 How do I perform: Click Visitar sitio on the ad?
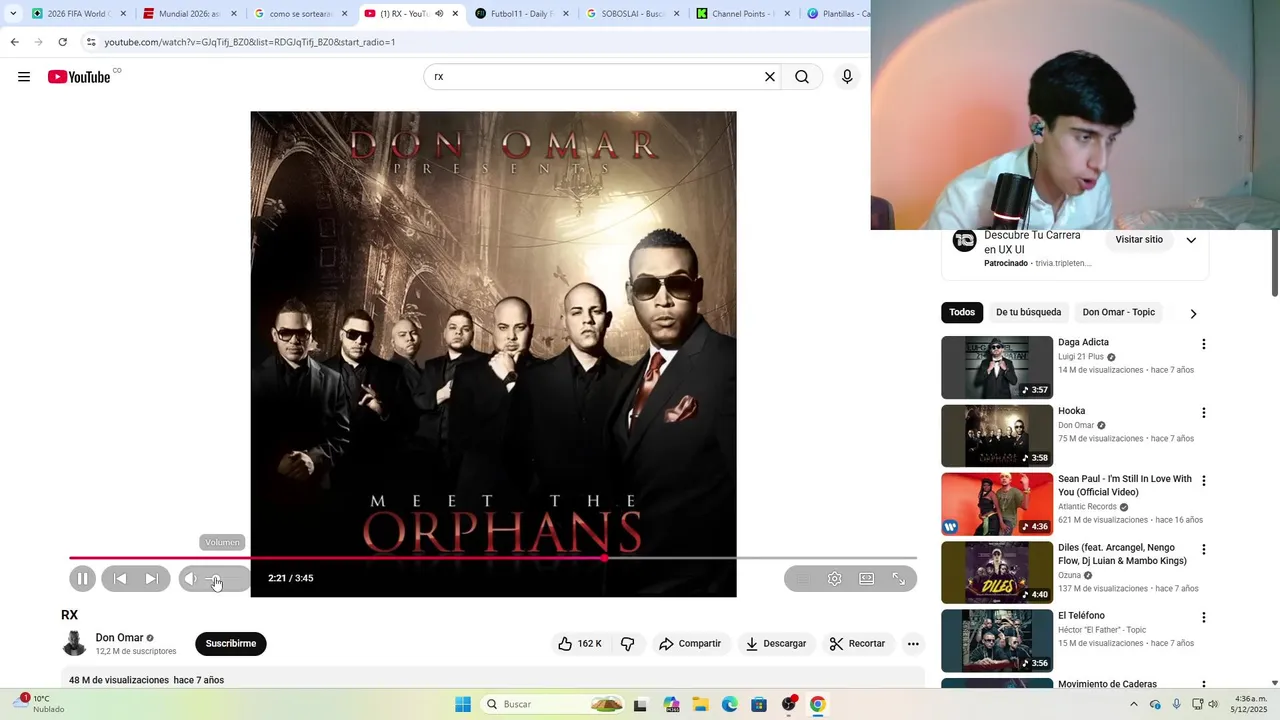(1139, 240)
